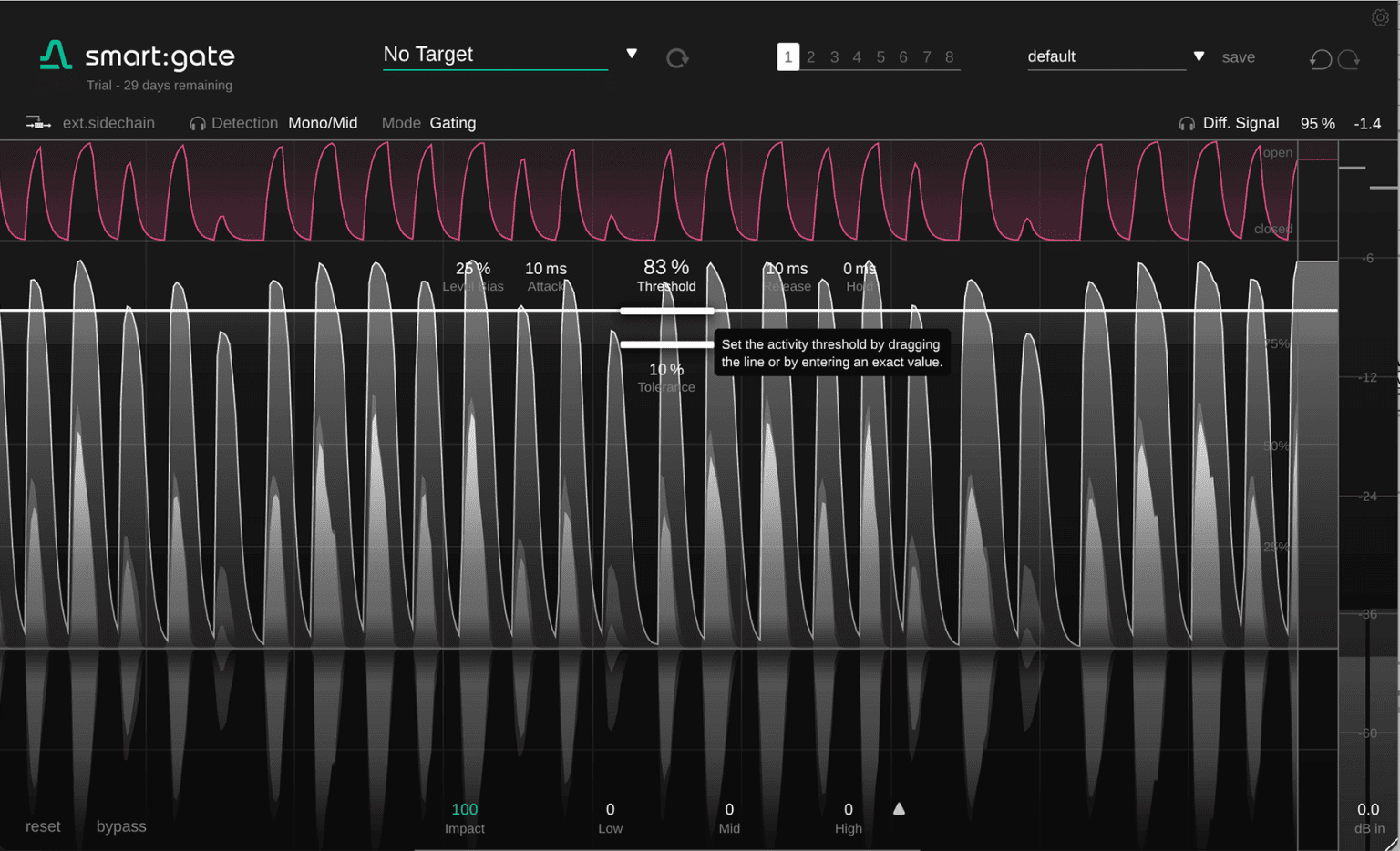Click the learn refresh icon beside No Target
This screenshot has width=1400, height=851.
(677, 57)
